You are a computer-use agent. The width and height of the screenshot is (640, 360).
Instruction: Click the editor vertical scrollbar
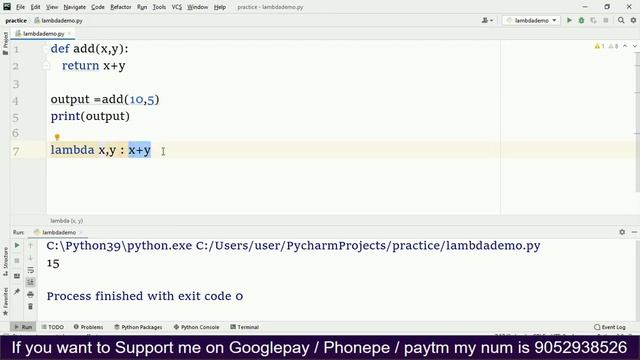(x=637, y=122)
